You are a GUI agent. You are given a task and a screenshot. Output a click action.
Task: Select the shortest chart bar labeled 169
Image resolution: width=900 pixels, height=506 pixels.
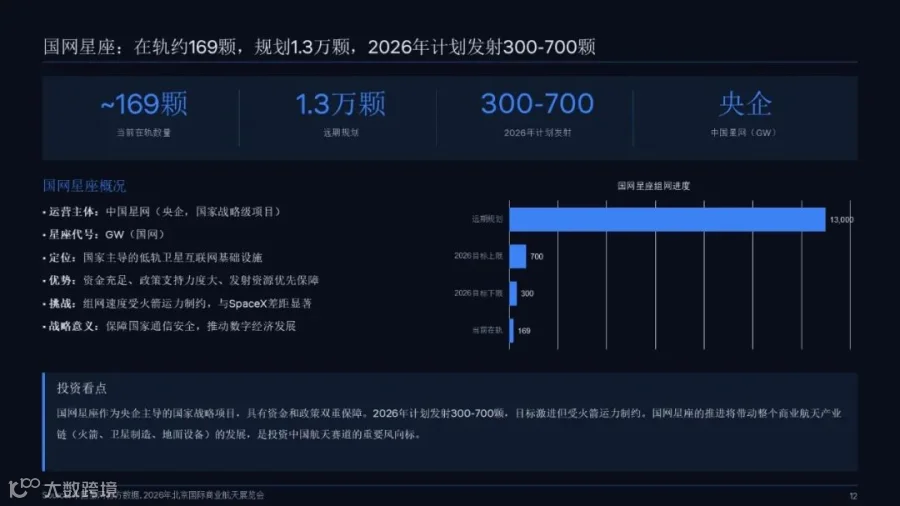(511, 331)
